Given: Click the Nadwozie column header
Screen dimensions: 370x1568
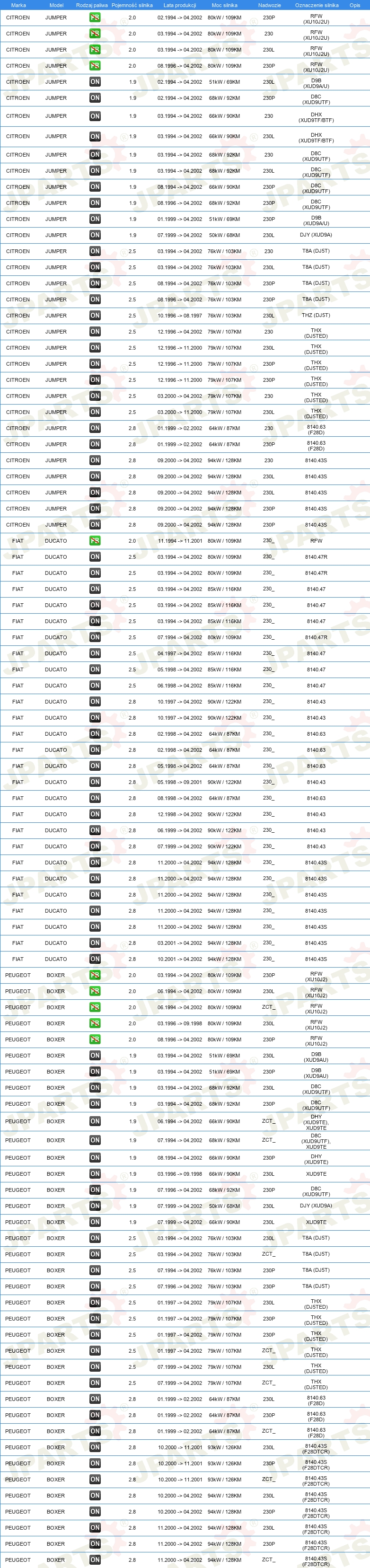Looking at the screenshot, I should coord(269,5).
